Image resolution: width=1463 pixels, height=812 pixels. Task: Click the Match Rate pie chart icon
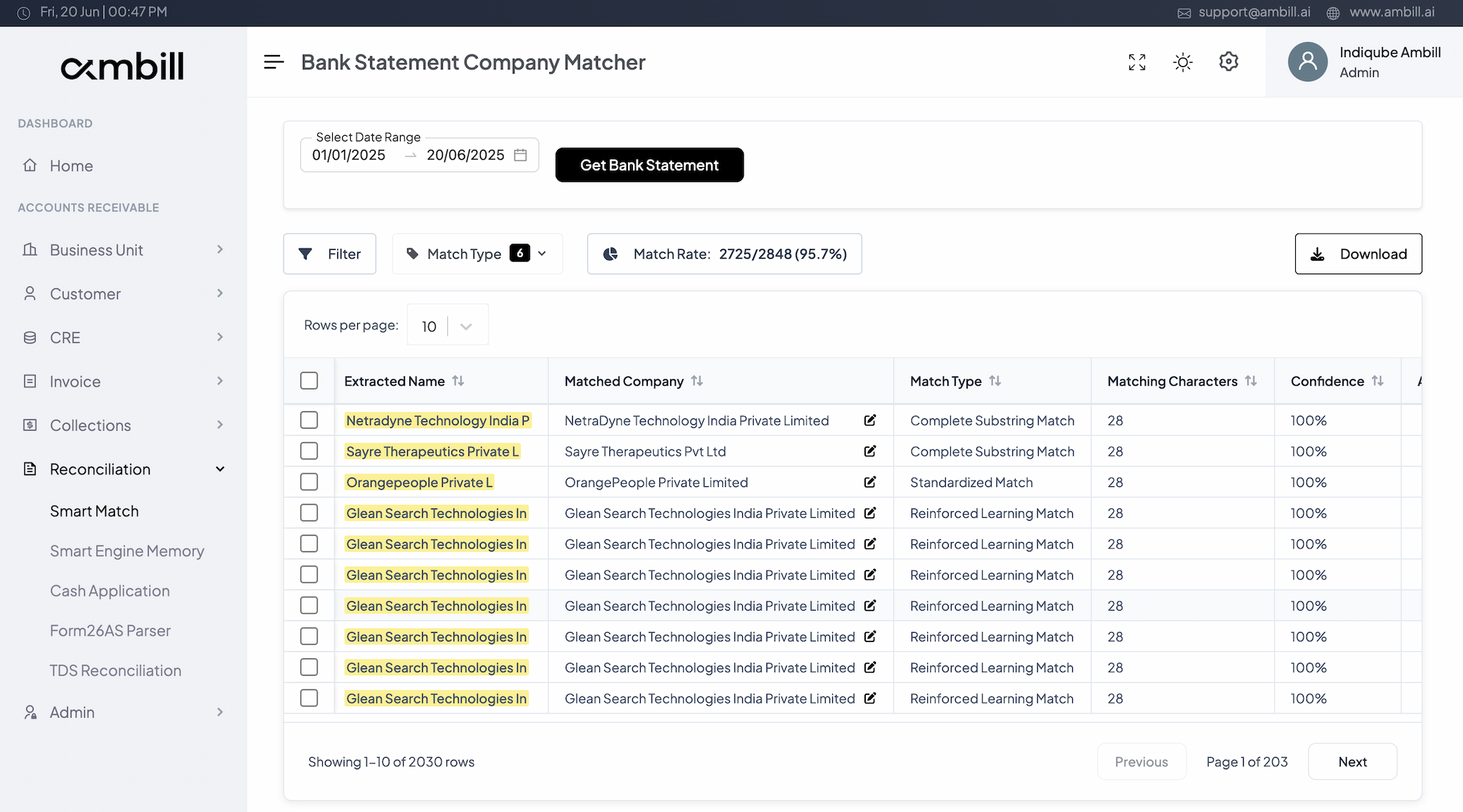point(610,254)
